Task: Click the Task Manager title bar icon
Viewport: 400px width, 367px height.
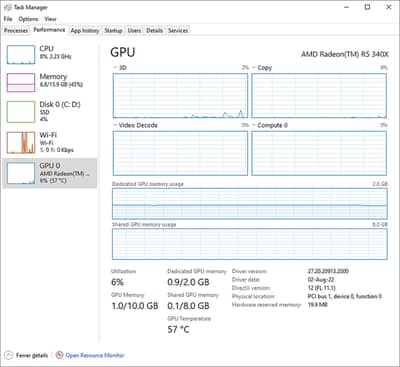Action: (x=8, y=7)
